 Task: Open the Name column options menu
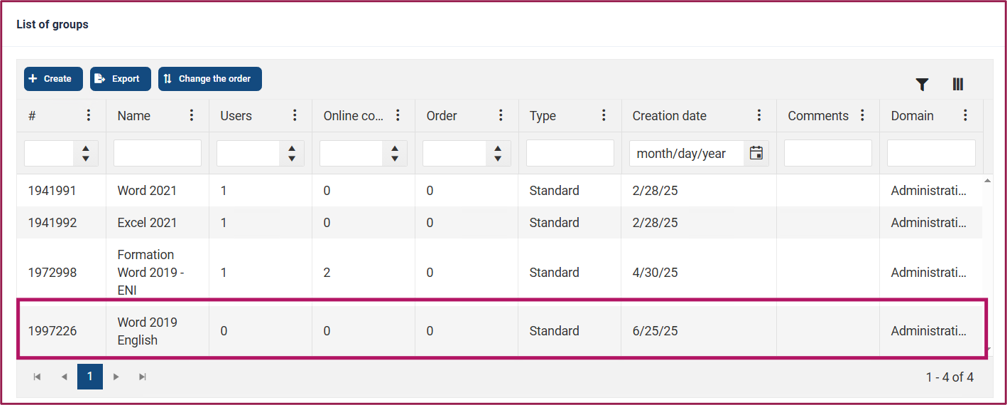(191, 116)
